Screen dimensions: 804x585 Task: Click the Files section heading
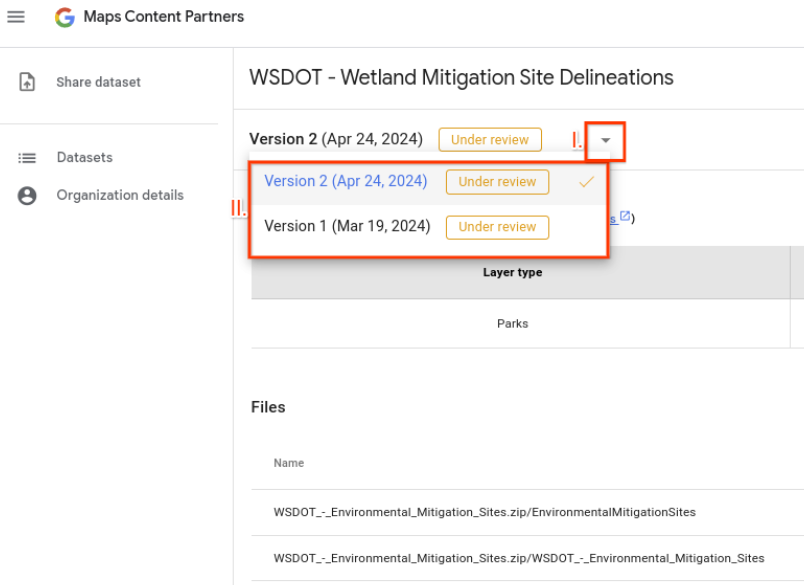(x=268, y=407)
